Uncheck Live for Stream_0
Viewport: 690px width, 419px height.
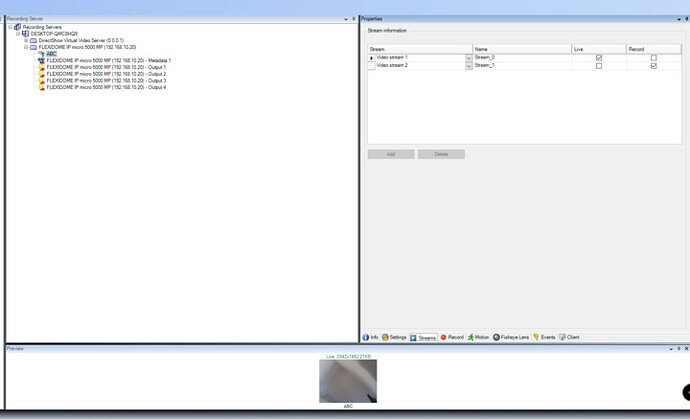599,58
